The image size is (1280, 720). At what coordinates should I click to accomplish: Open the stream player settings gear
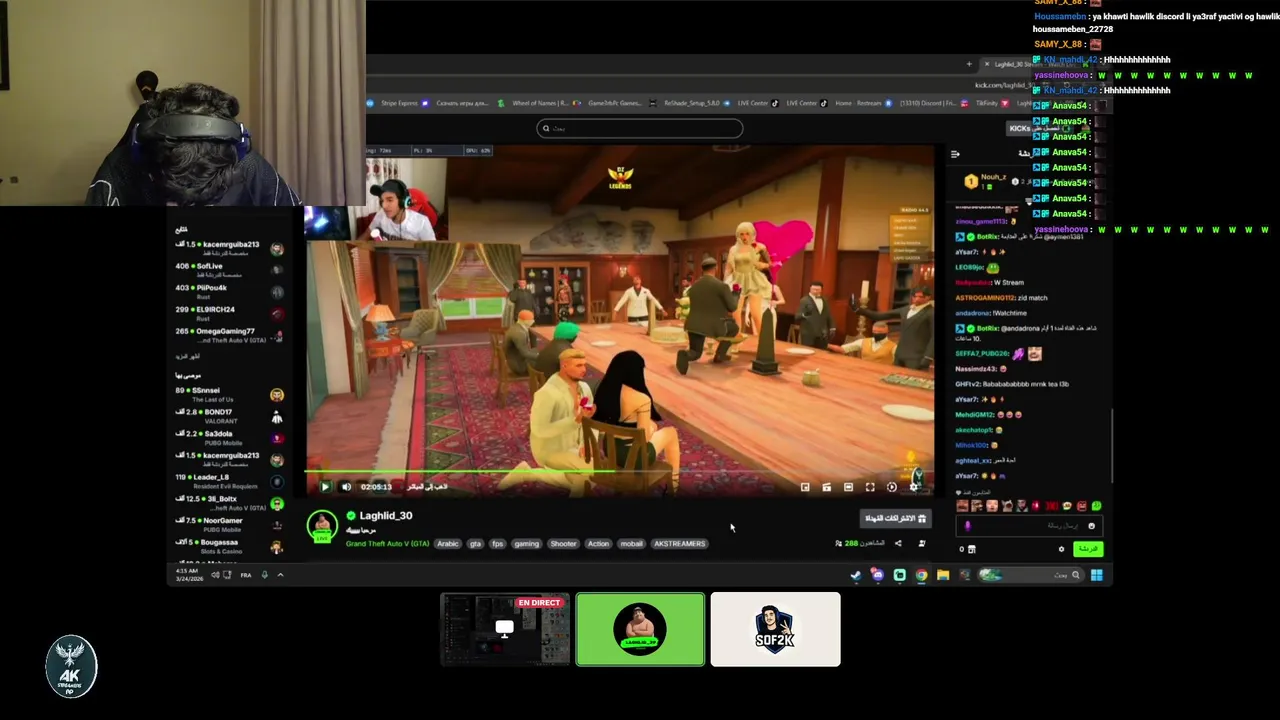click(914, 487)
